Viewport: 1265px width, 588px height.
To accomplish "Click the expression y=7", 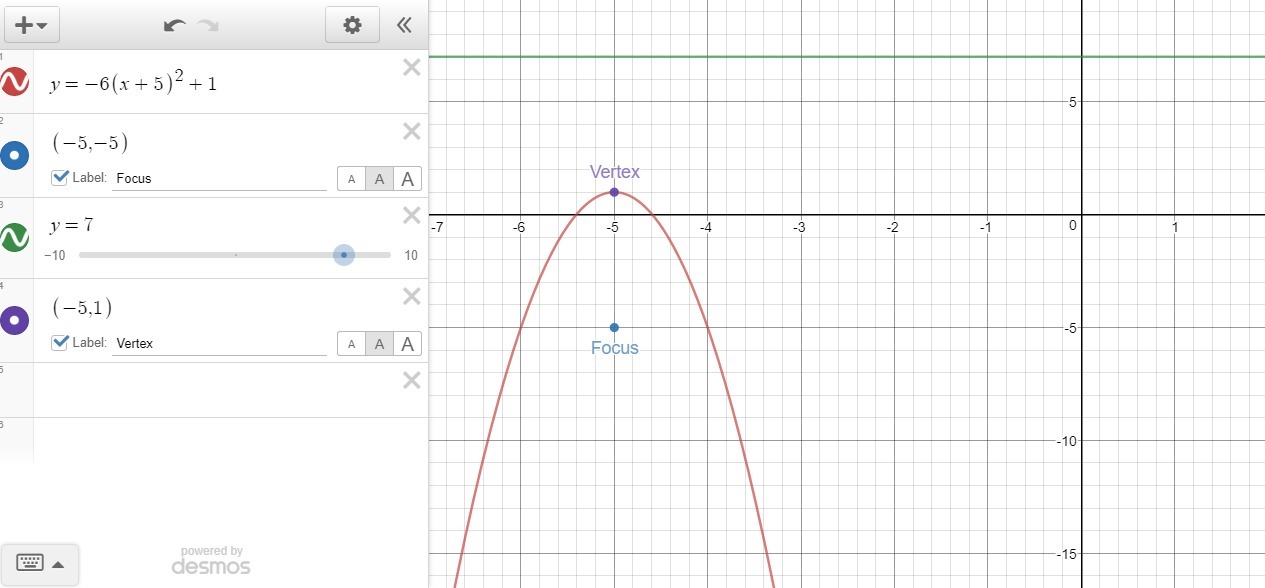I will pos(71,226).
